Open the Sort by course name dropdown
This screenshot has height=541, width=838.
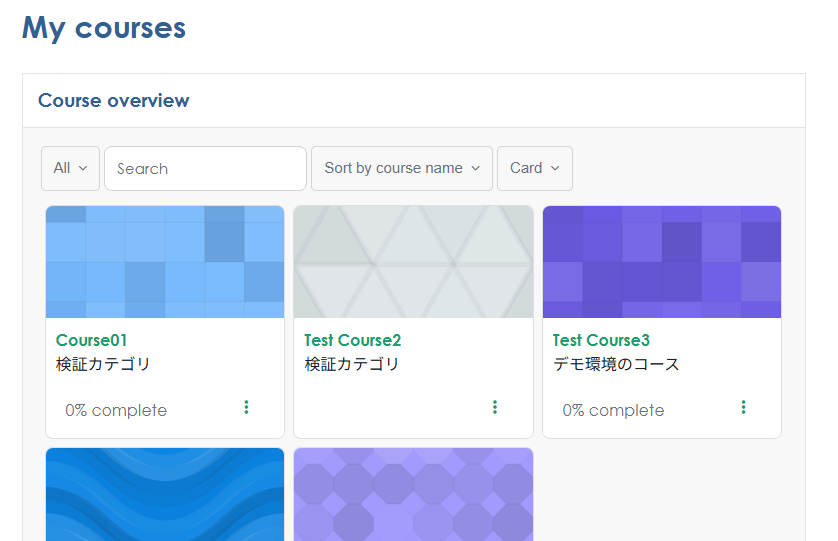pyautogui.click(x=402, y=168)
